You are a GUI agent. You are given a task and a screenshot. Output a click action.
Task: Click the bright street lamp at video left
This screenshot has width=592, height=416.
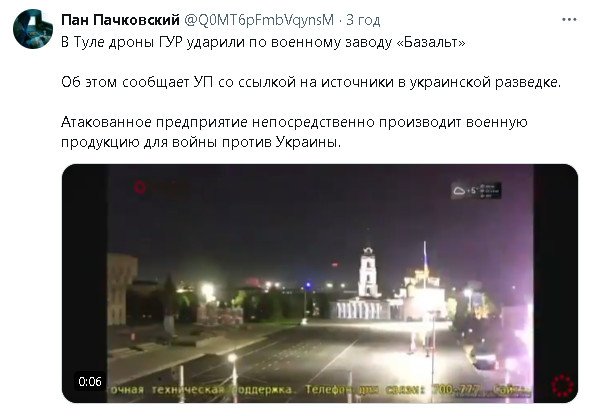click(208, 290)
